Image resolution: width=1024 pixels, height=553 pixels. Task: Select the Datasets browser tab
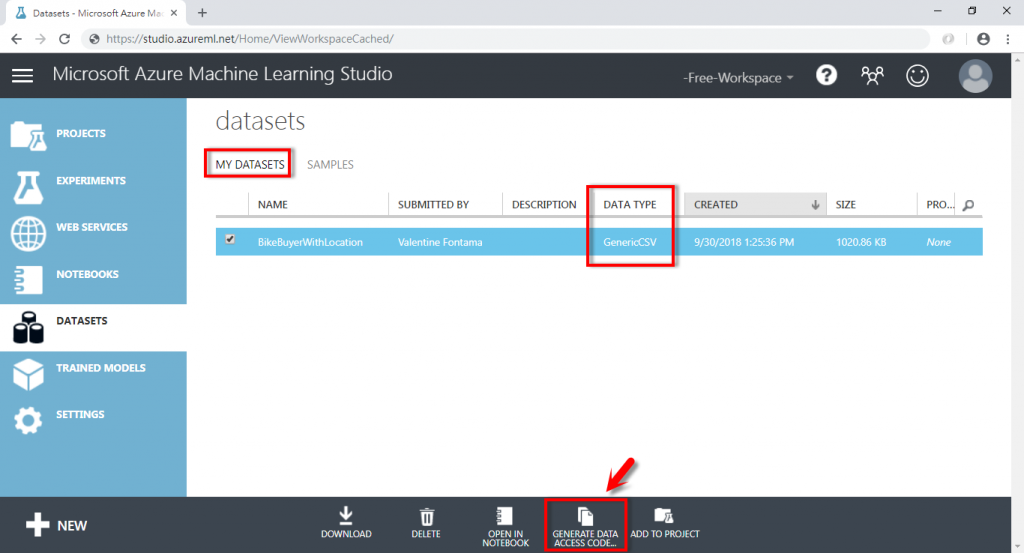[x=97, y=13]
